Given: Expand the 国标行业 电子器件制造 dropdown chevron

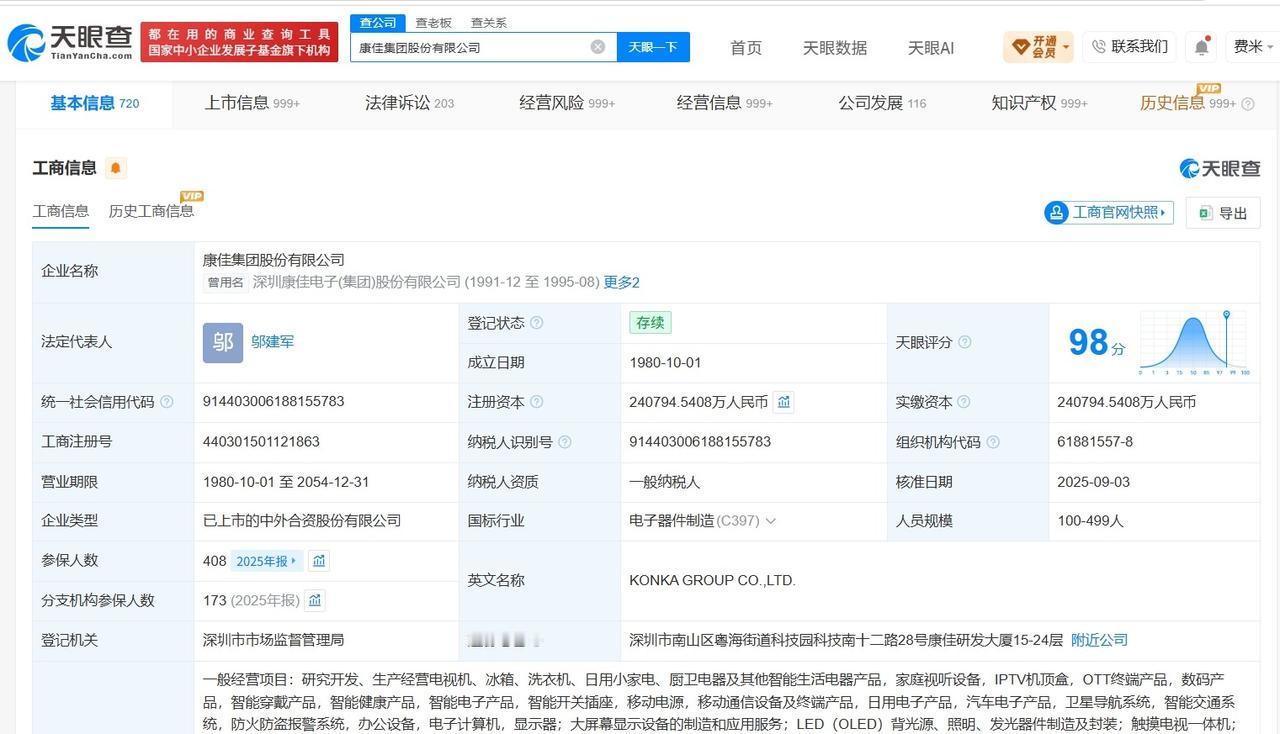Looking at the screenshot, I should pos(770,521).
